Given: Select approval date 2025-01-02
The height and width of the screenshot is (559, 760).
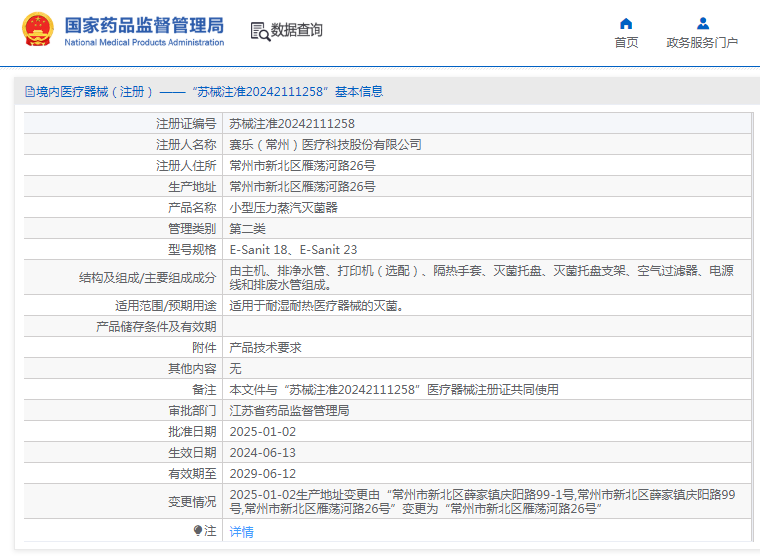Looking at the screenshot, I should (263, 432).
